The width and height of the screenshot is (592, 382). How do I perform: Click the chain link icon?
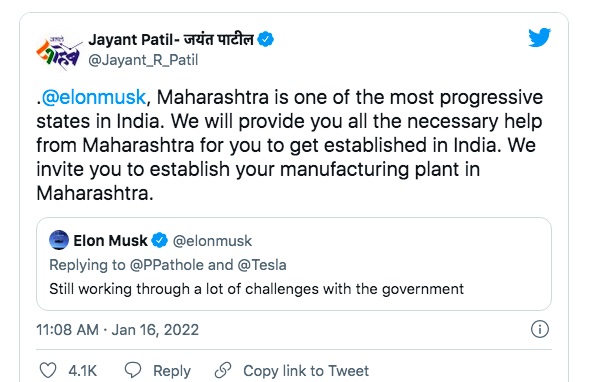[223, 370]
